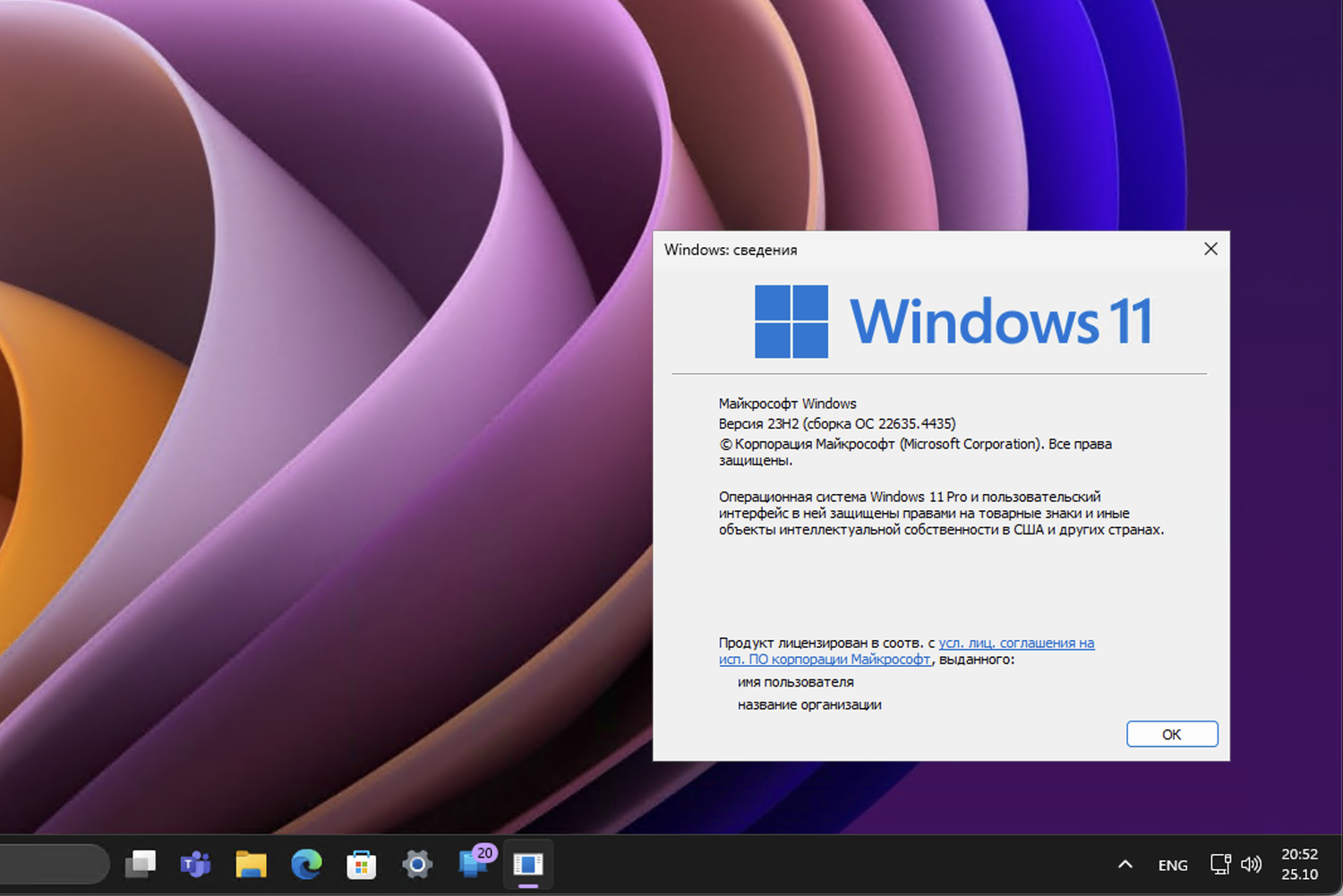This screenshot has width=1343, height=896.
Task: Expand the hidden system tray icons
Action: point(1125,864)
